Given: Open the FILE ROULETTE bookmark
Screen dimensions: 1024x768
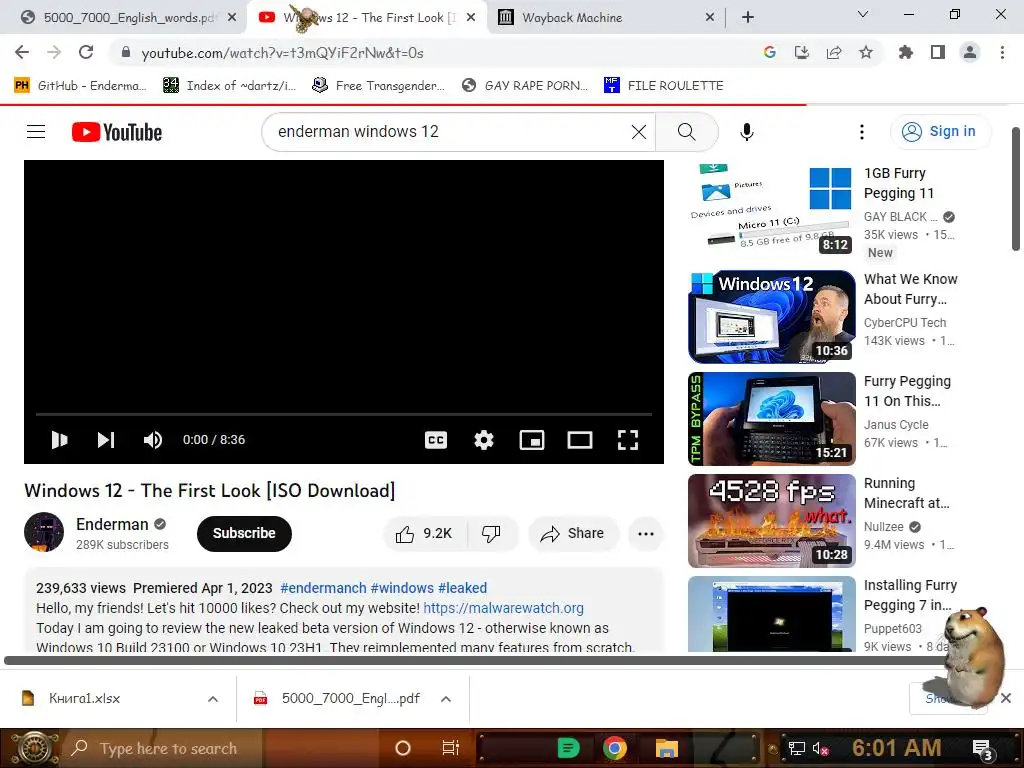Looking at the screenshot, I should (664, 86).
